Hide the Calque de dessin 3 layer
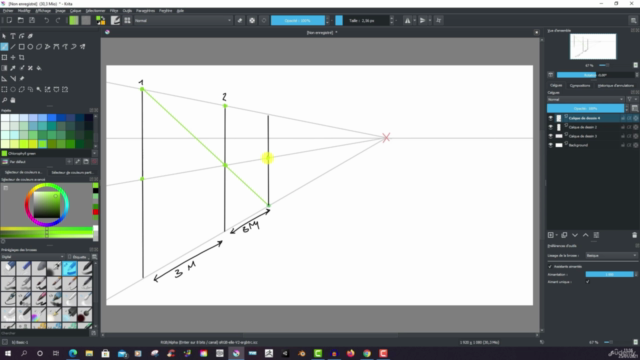 click(x=551, y=136)
